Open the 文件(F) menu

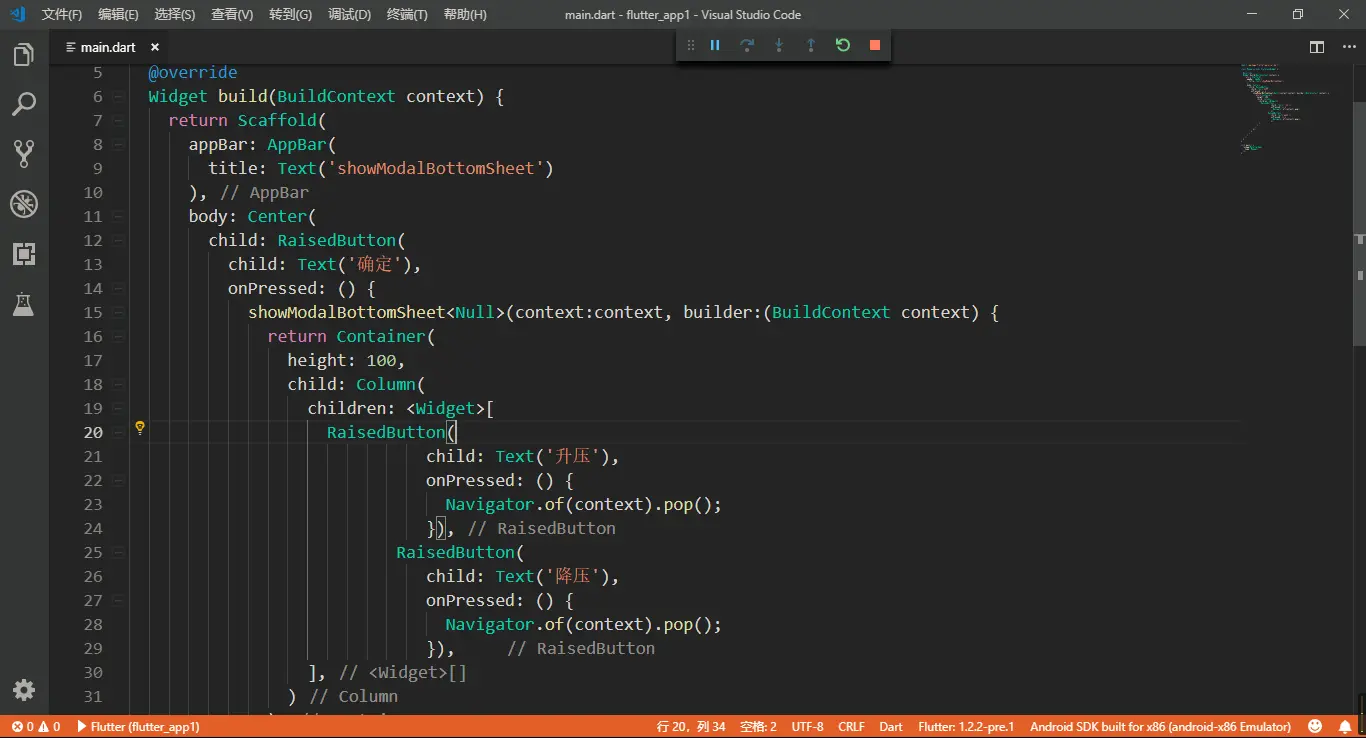pos(62,15)
